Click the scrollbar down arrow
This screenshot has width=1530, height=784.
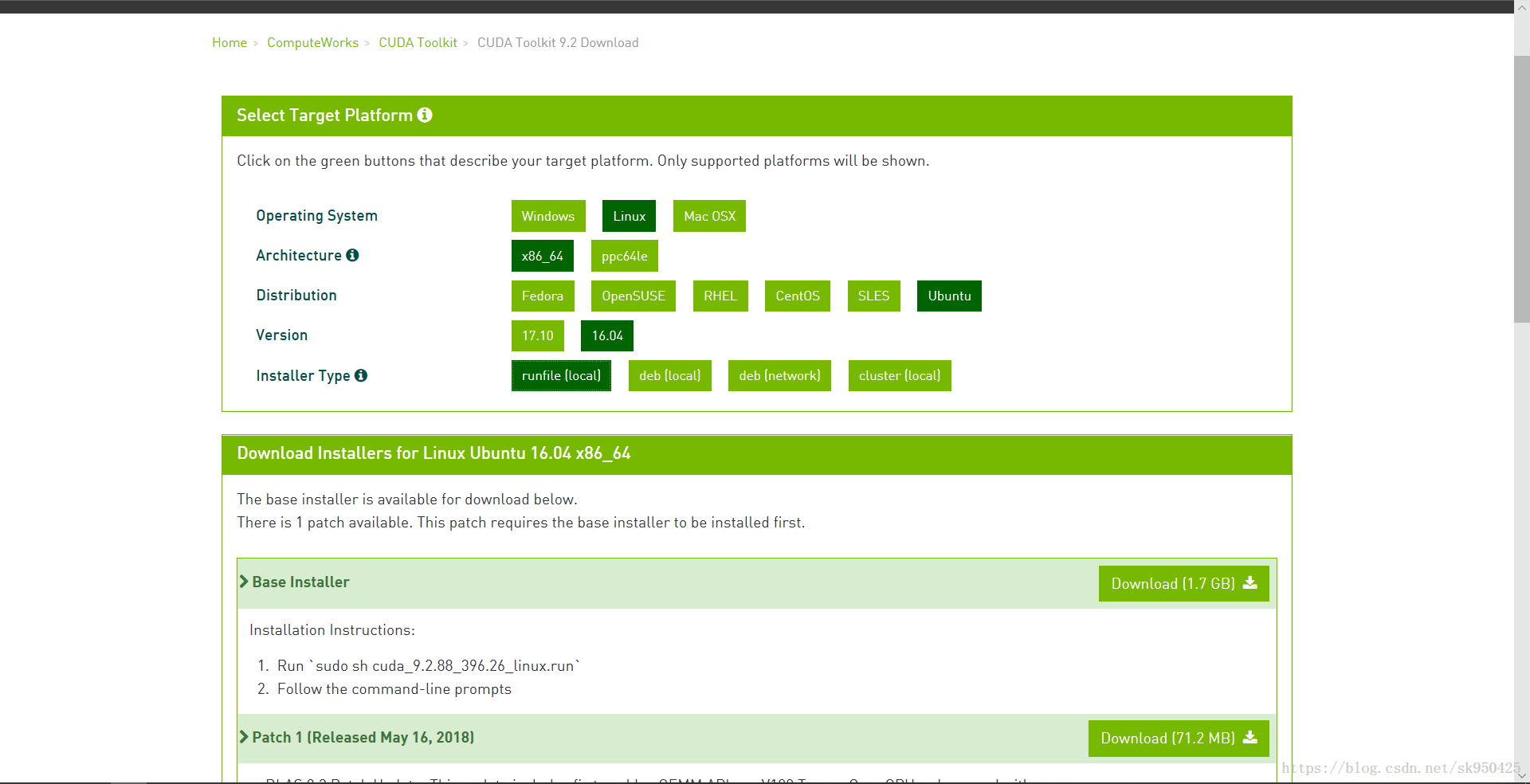pyautogui.click(x=1522, y=775)
